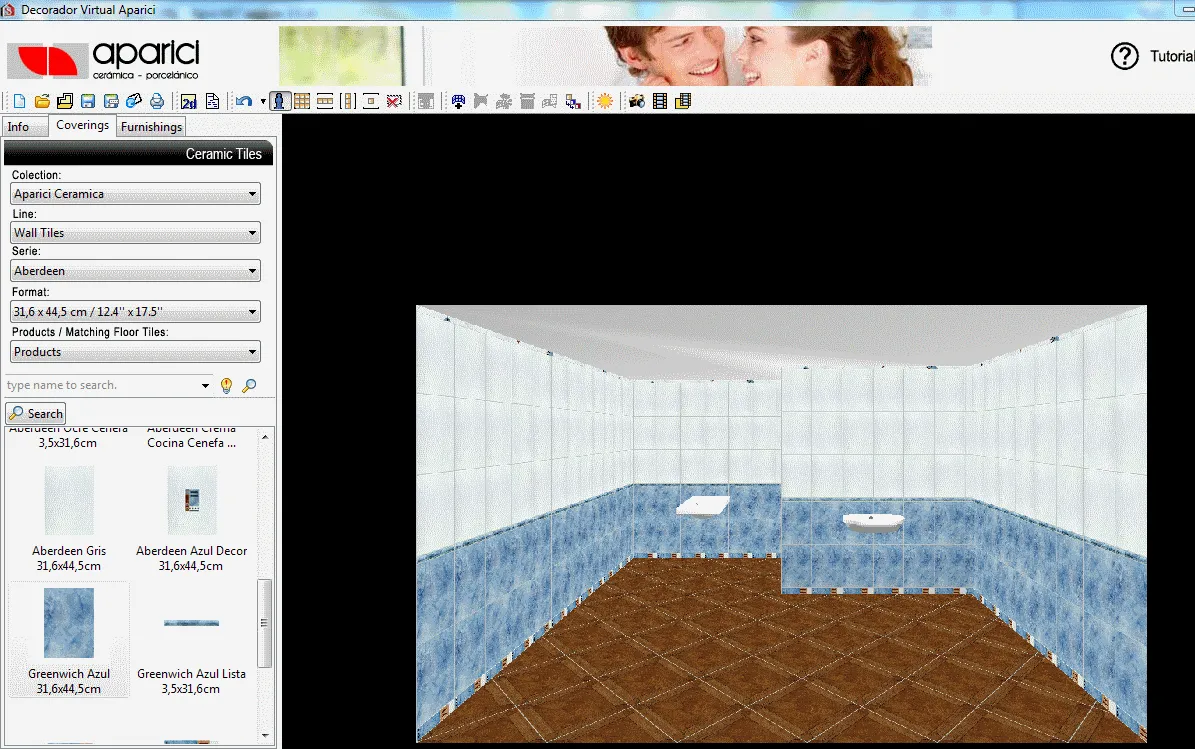Switch to 2D view icon
The width and height of the screenshot is (1195, 749).
[188, 101]
